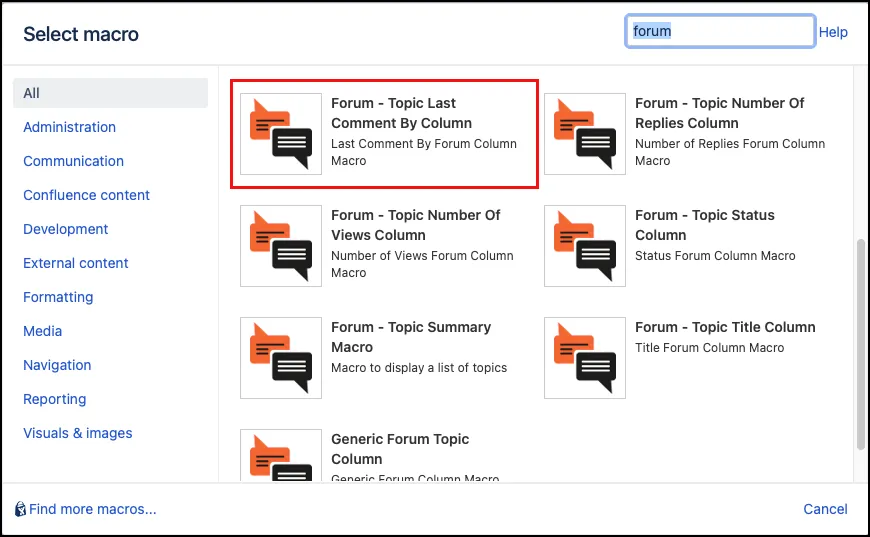Click the Select macro dialog heading
The image size is (870, 537).
click(x=81, y=34)
